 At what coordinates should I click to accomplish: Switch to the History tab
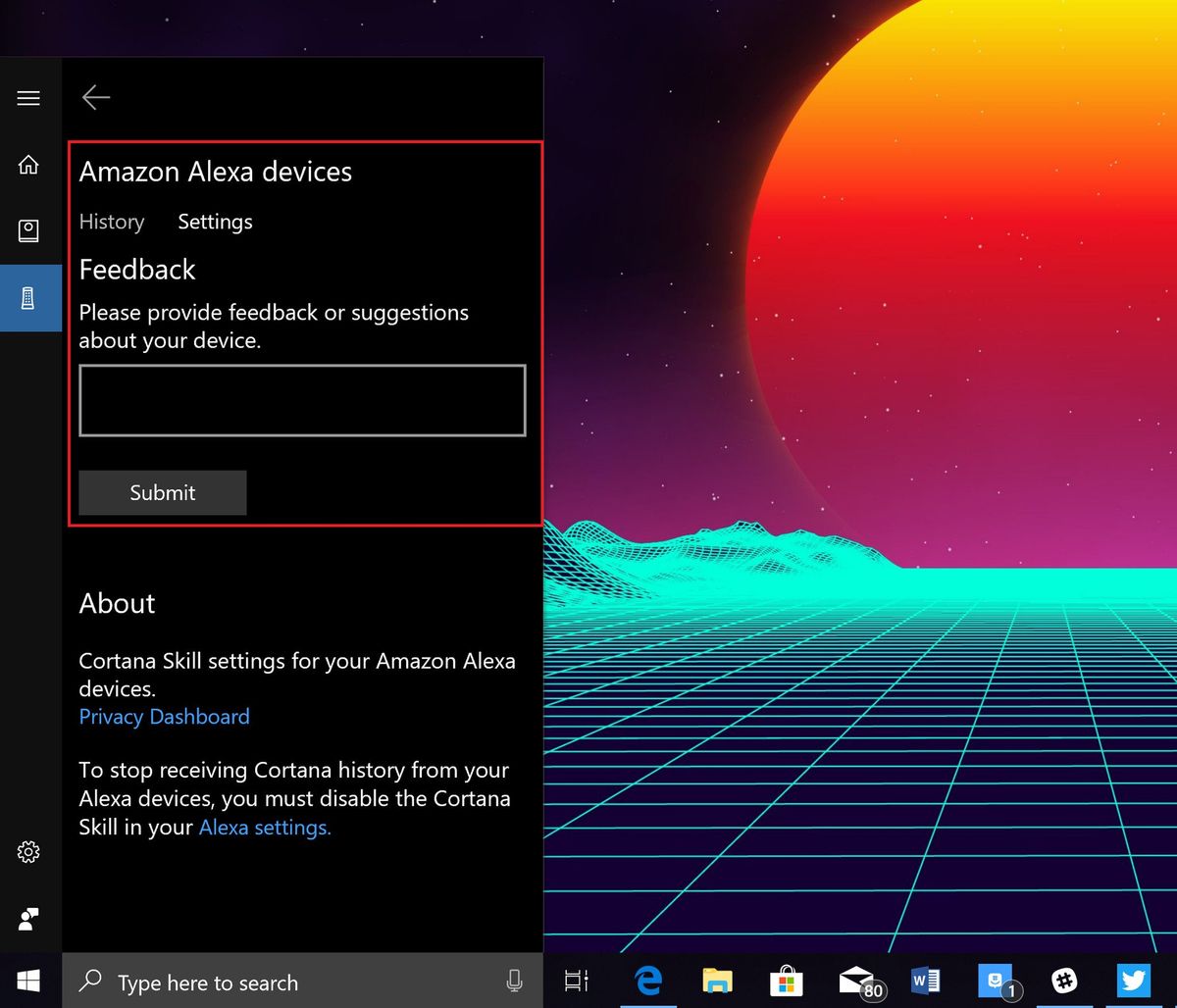[111, 222]
